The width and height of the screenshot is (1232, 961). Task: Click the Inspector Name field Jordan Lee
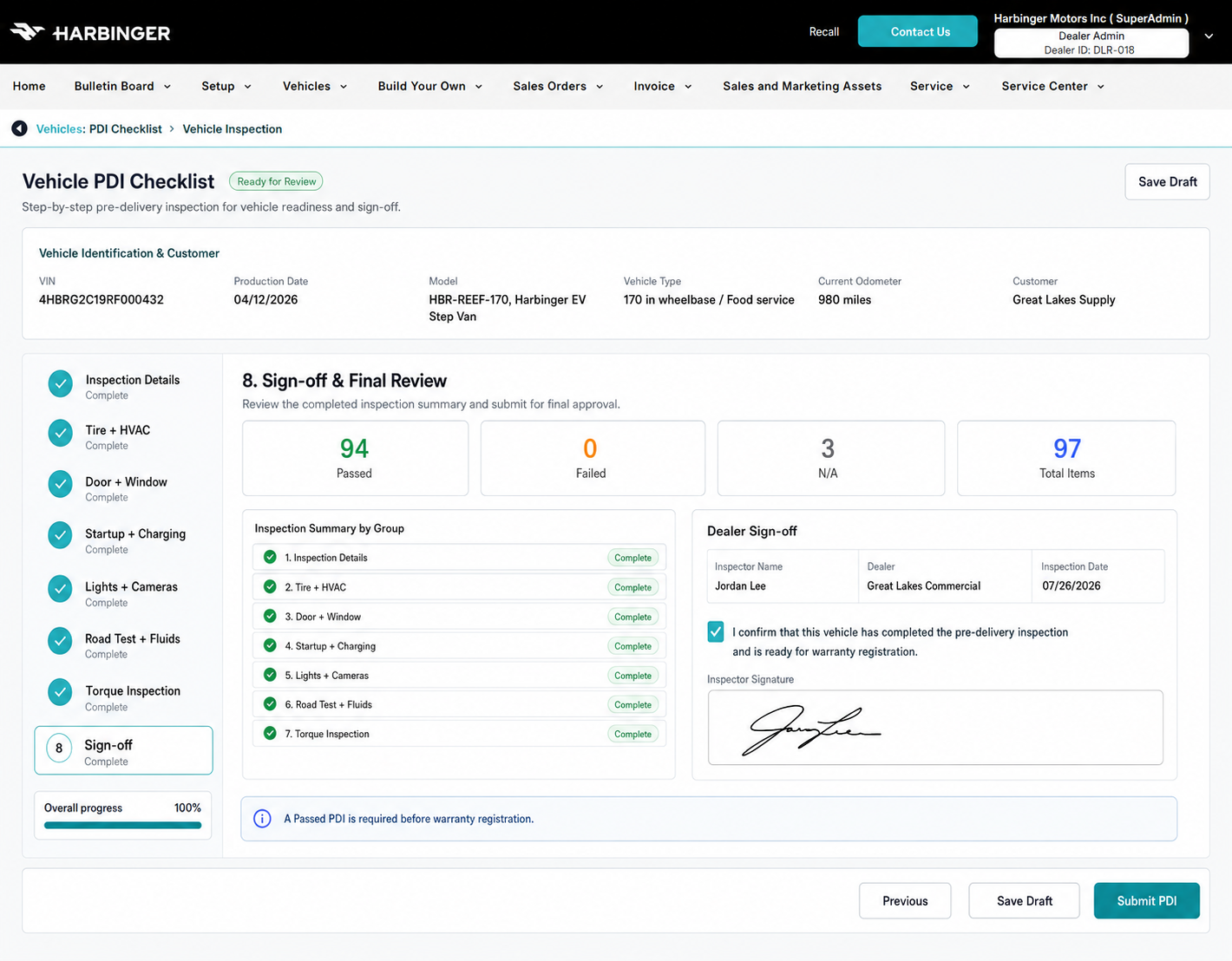click(783, 577)
